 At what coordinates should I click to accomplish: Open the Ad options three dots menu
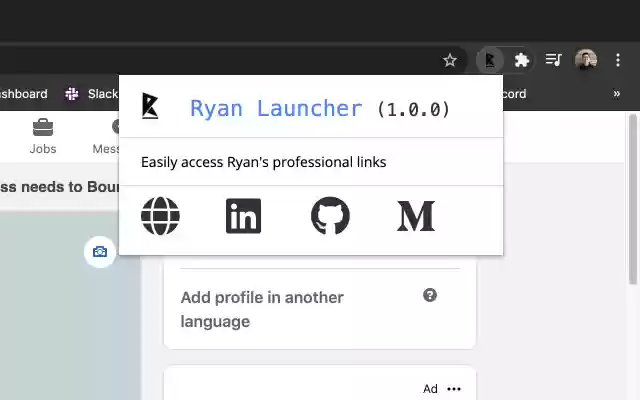(x=454, y=389)
